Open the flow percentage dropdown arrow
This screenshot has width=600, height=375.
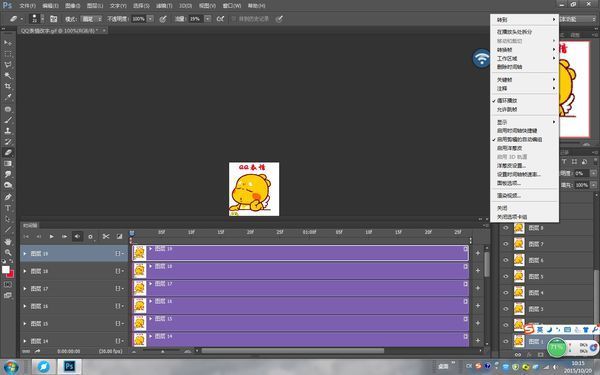[x=207, y=19]
